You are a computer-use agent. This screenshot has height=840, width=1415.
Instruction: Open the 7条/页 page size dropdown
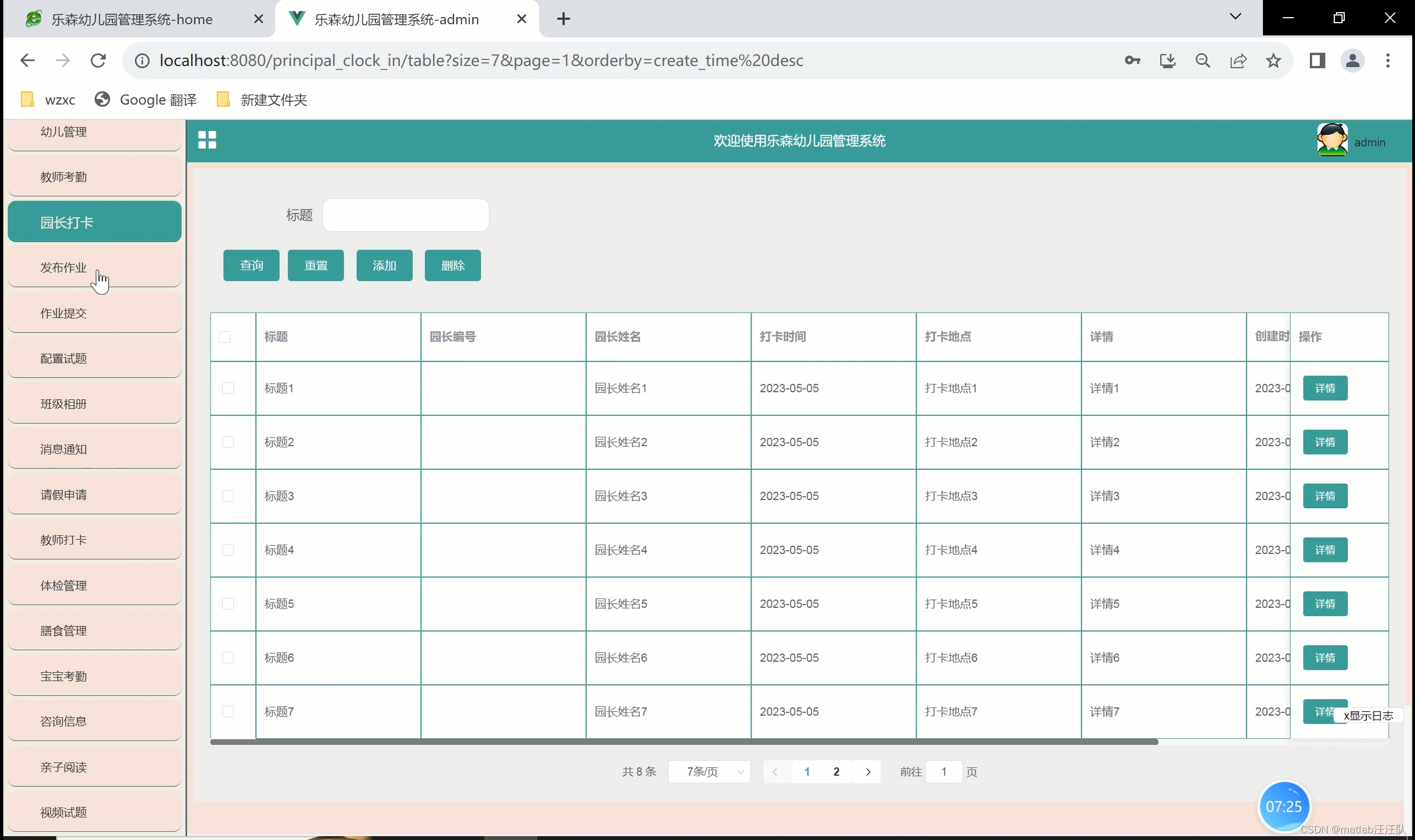[709, 771]
